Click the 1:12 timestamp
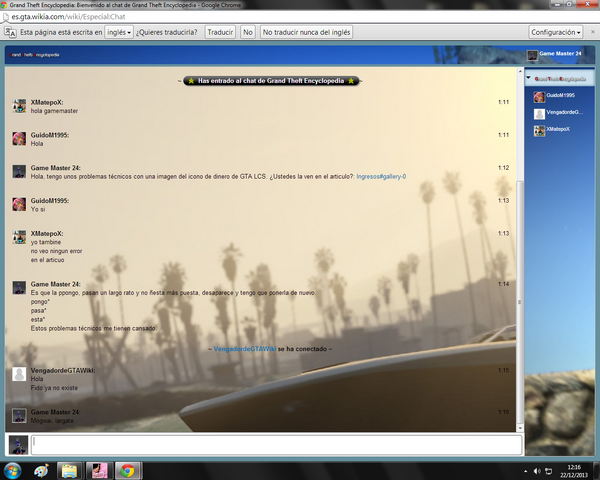 504,168
